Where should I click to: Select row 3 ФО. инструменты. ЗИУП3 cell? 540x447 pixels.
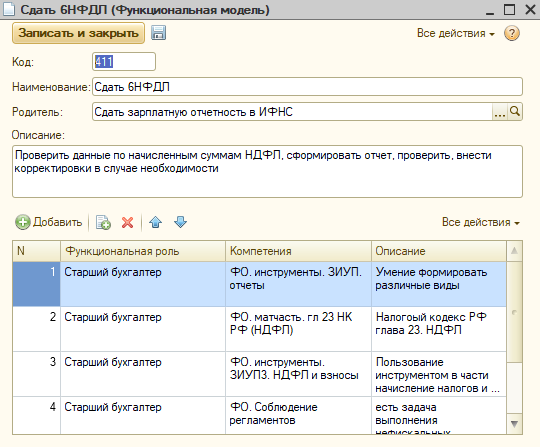[x=298, y=374]
